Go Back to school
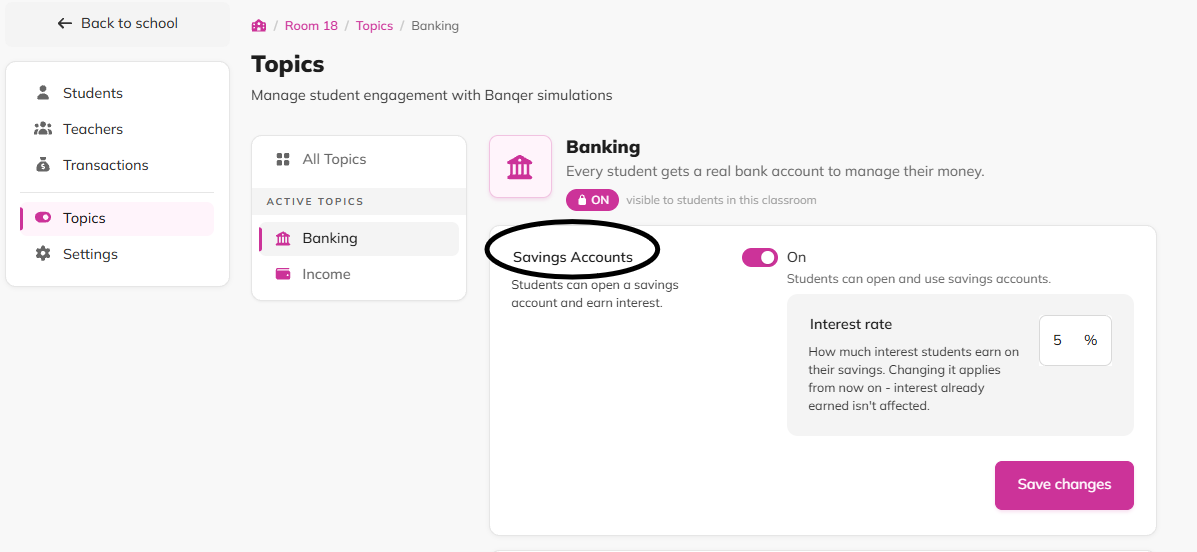Screen dimensions: 1197x552 [x=118, y=24]
